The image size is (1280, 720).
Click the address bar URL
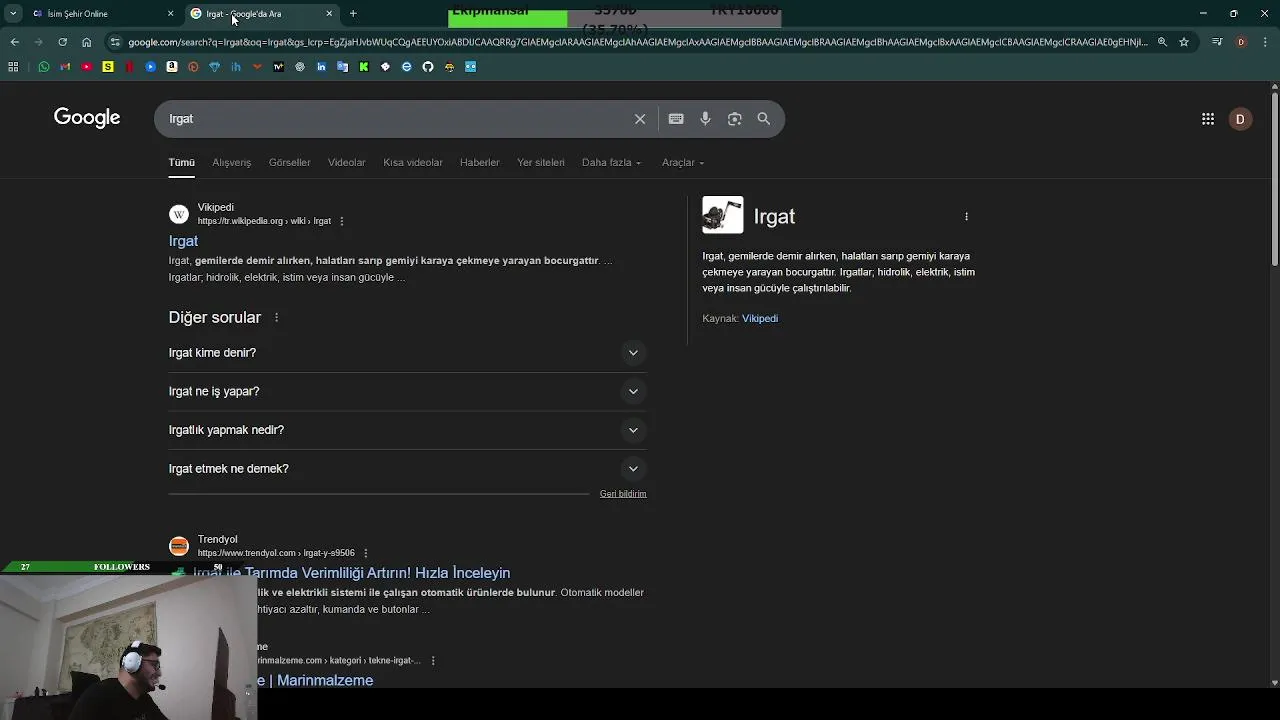coord(636,42)
